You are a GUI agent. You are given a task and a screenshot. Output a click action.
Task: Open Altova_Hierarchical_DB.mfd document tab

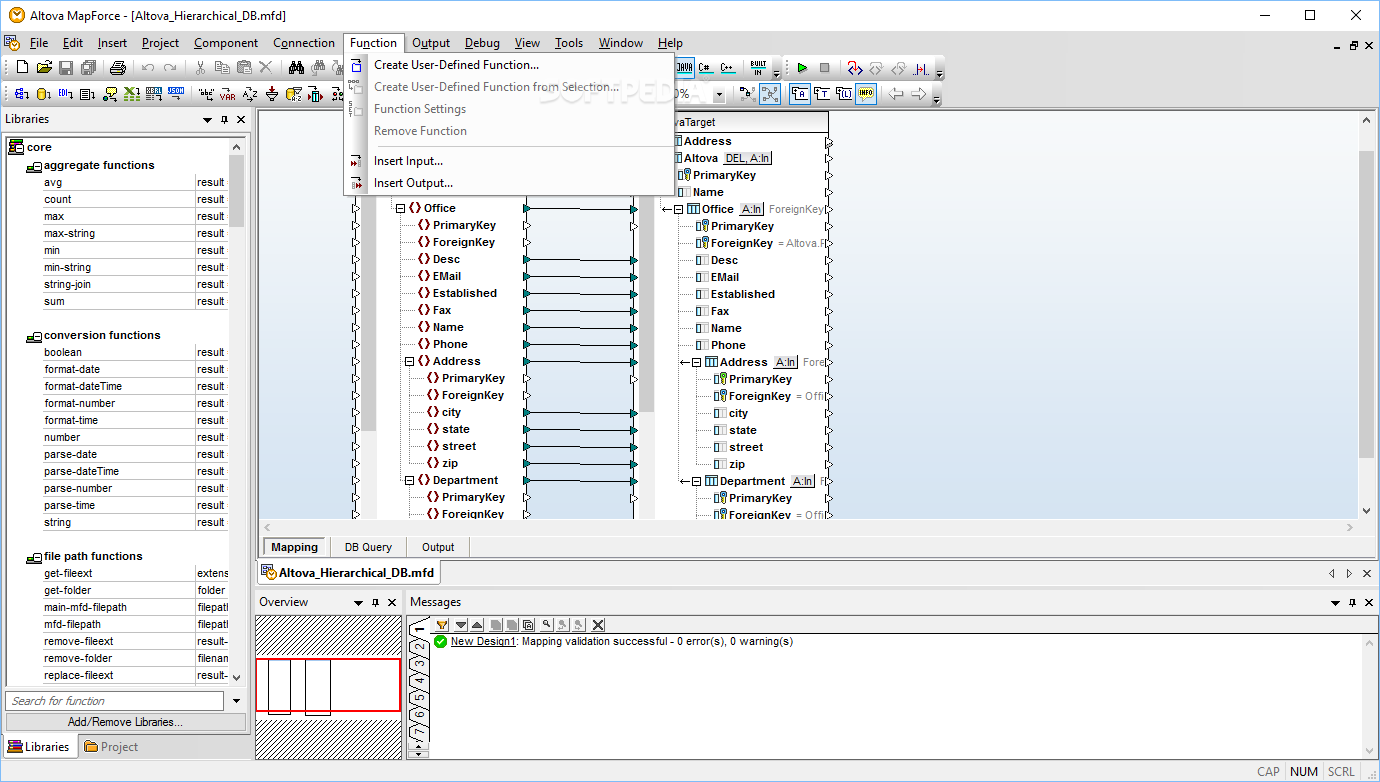coord(347,573)
